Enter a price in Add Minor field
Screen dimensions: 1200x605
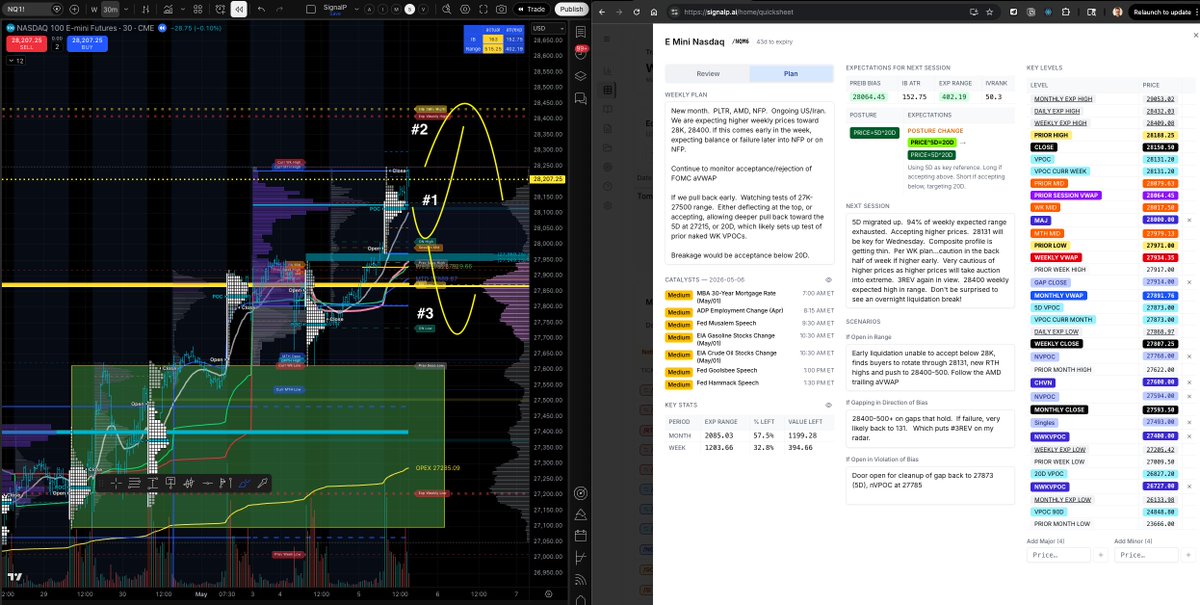click(1145, 554)
